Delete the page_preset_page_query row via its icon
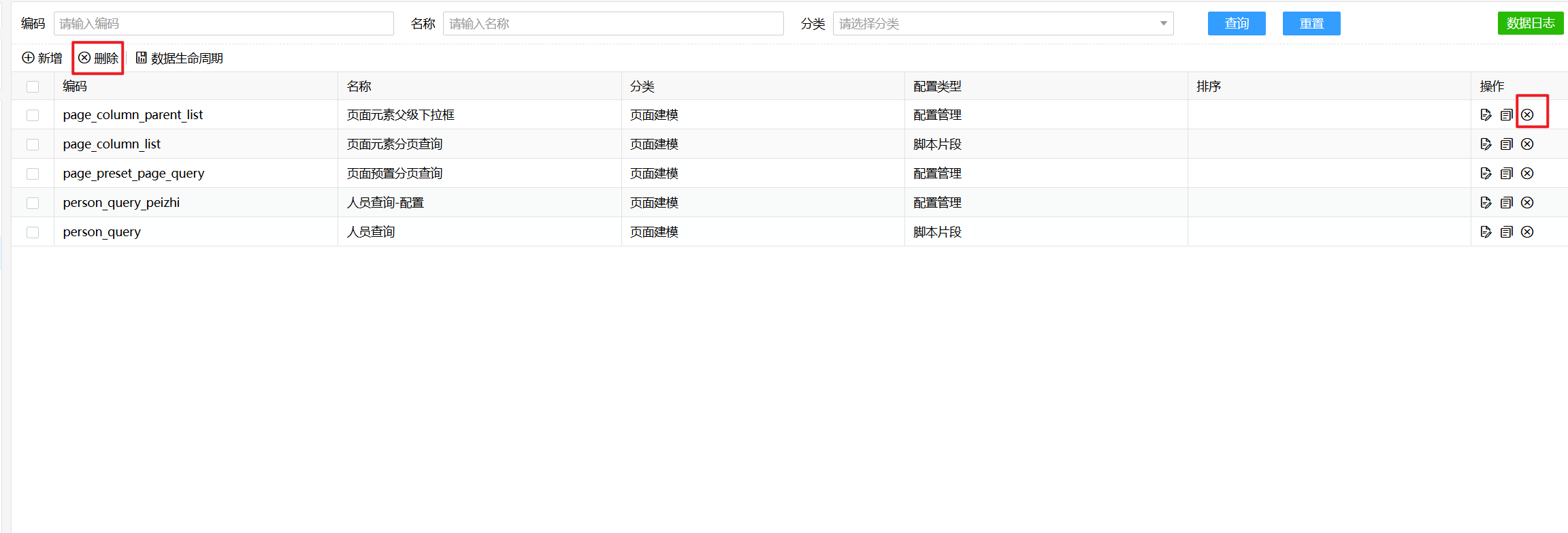 coord(1527,174)
